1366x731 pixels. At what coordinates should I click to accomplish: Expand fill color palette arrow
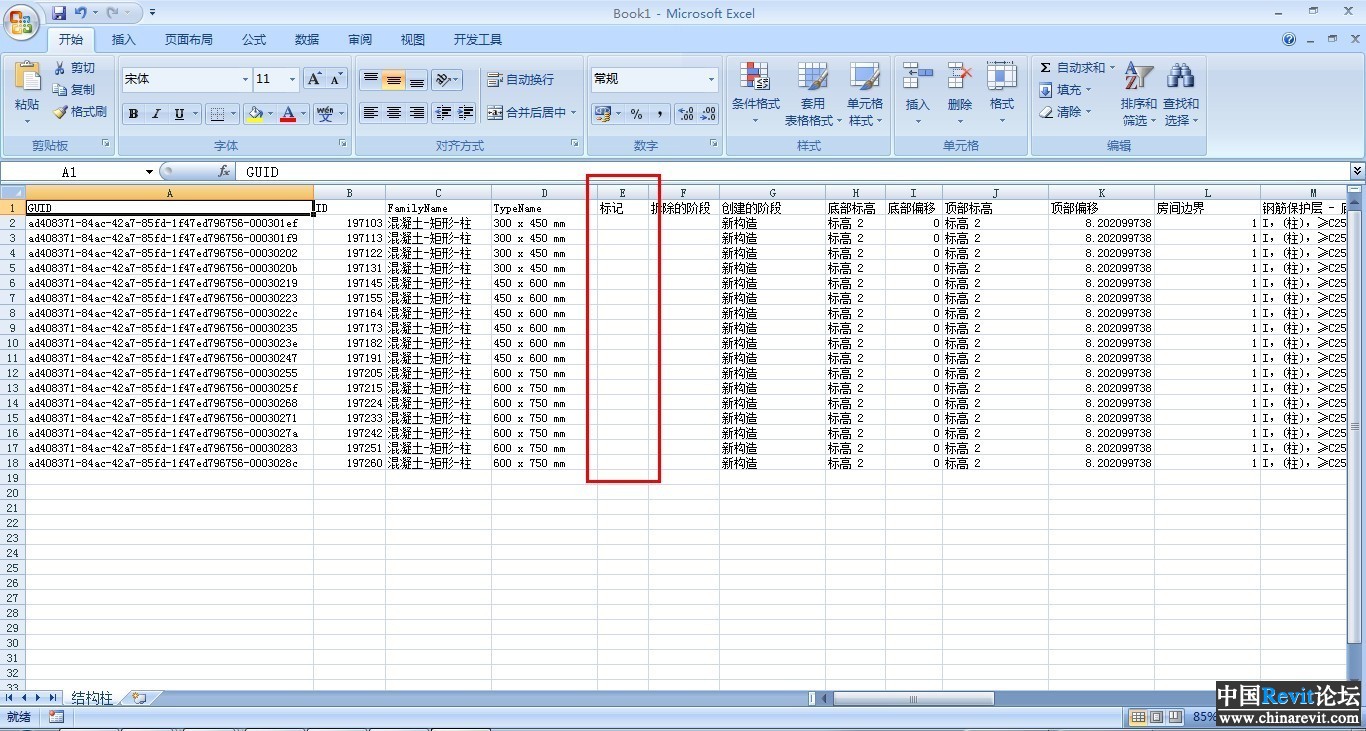(271, 114)
